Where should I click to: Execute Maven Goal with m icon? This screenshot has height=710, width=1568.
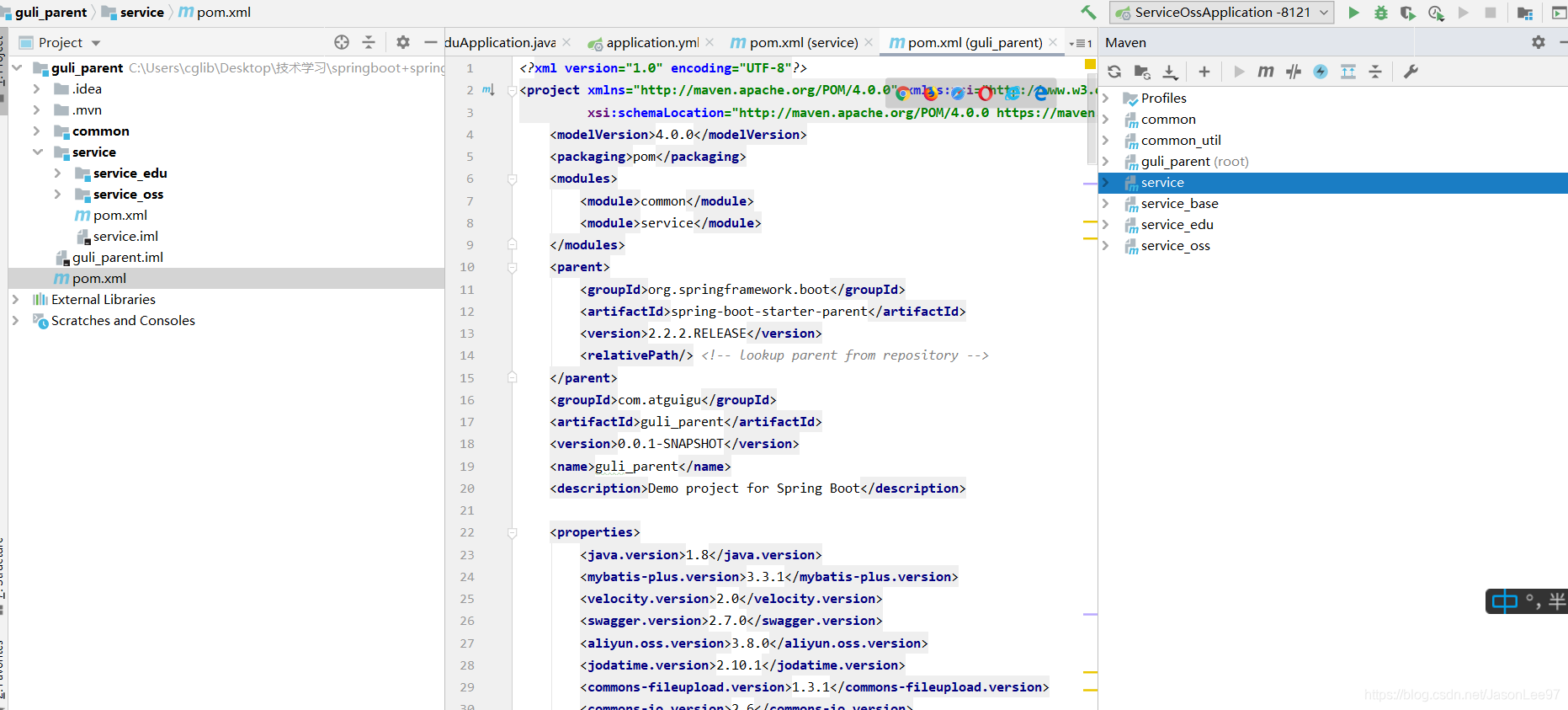1266,72
